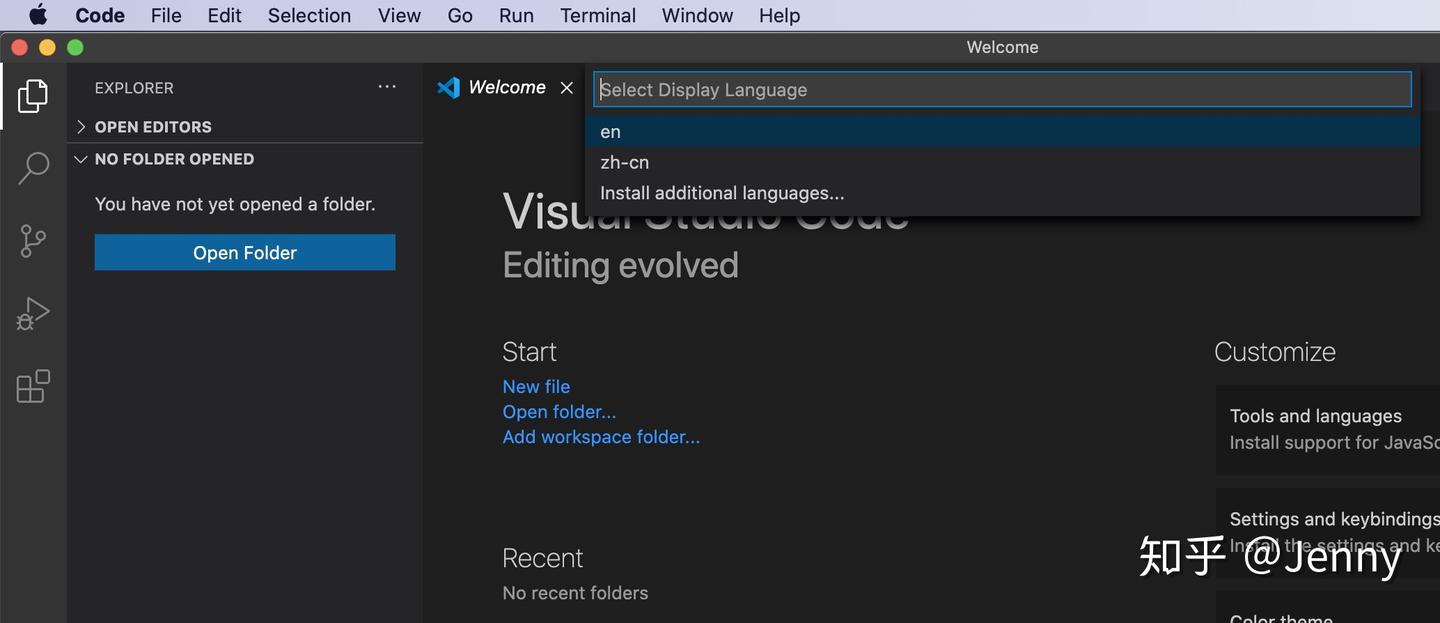Image resolution: width=1440 pixels, height=623 pixels.
Task: Click the VS Code logo on the Welcome tab
Action: point(449,87)
